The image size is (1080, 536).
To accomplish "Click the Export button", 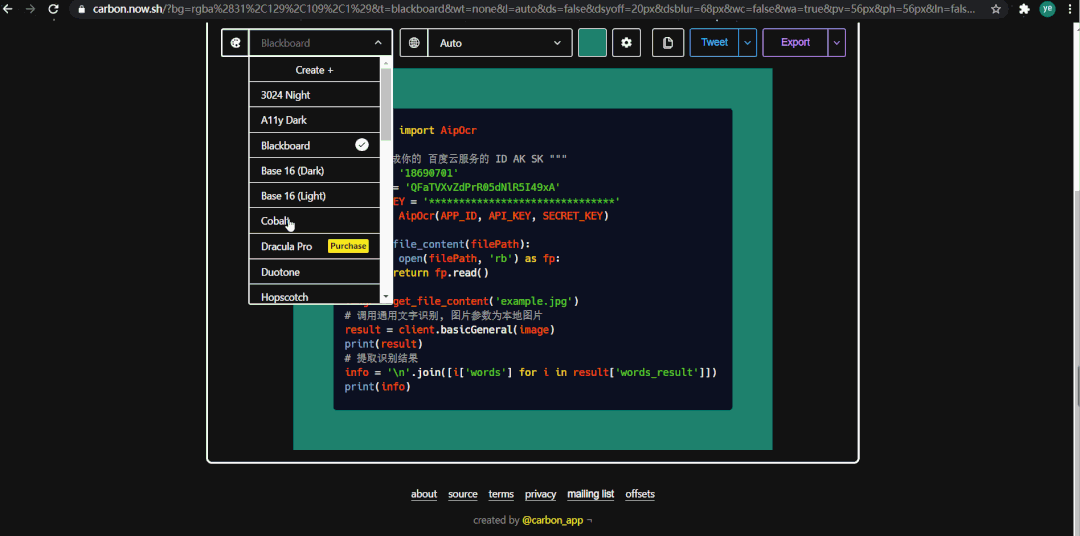I will pyautogui.click(x=795, y=43).
